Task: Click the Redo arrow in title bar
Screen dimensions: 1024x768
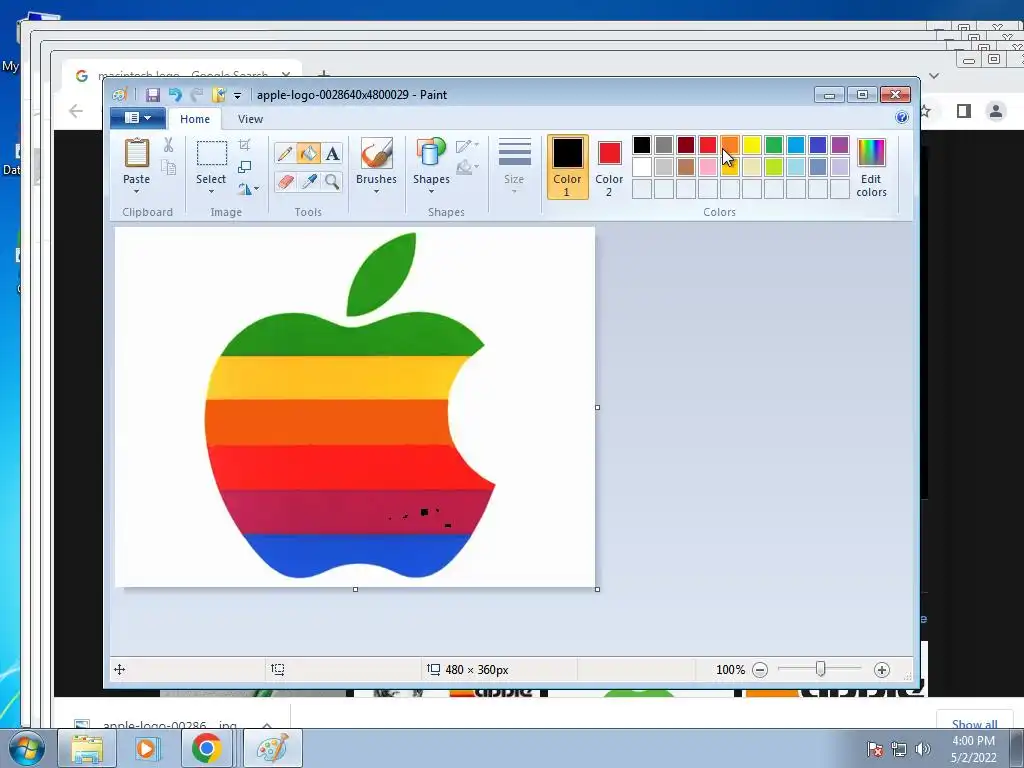Action: [x=197, y=95]
